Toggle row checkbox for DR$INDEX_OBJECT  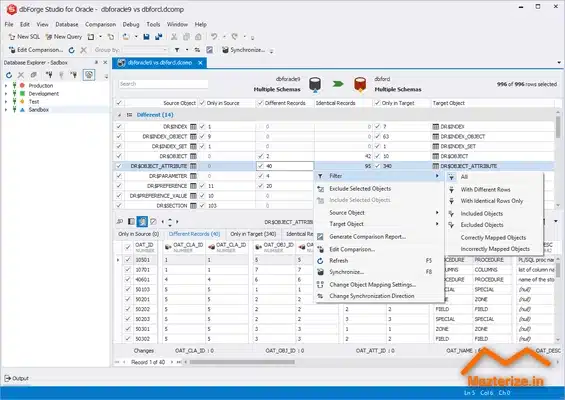point(119,137)
